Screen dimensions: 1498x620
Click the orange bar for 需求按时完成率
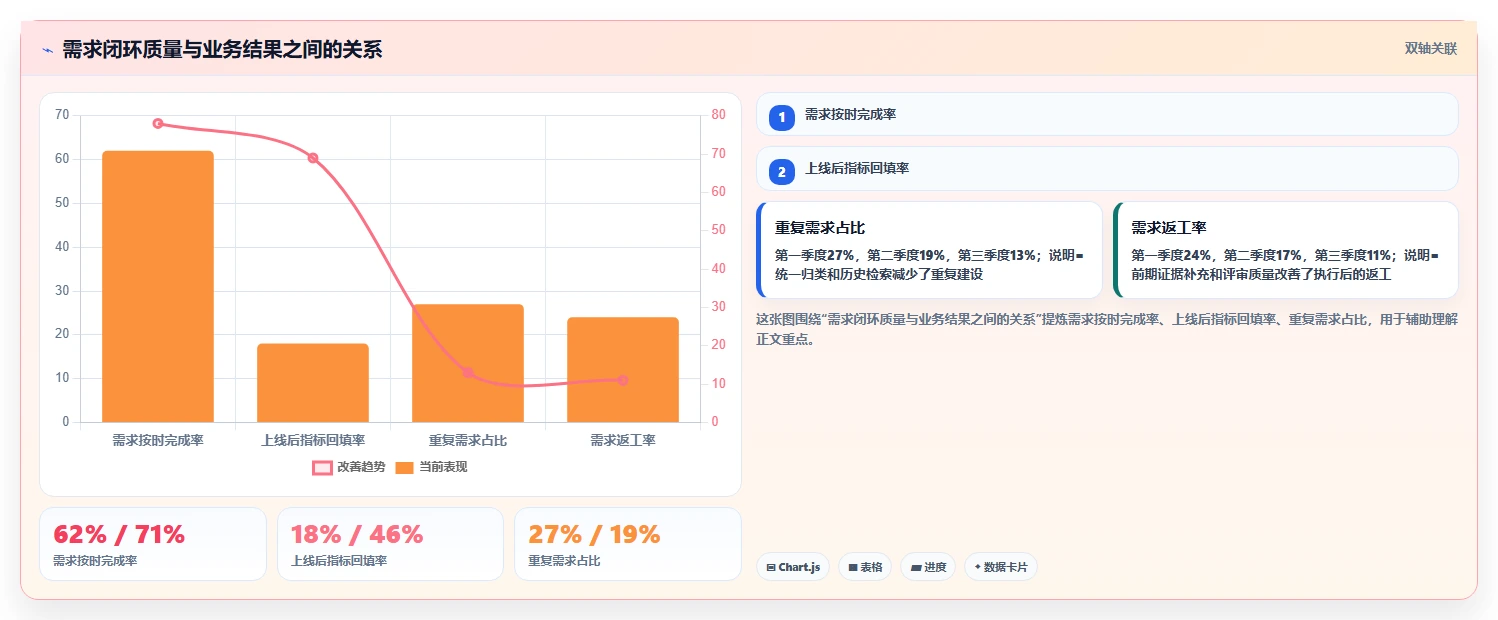(x=158, y=286)
